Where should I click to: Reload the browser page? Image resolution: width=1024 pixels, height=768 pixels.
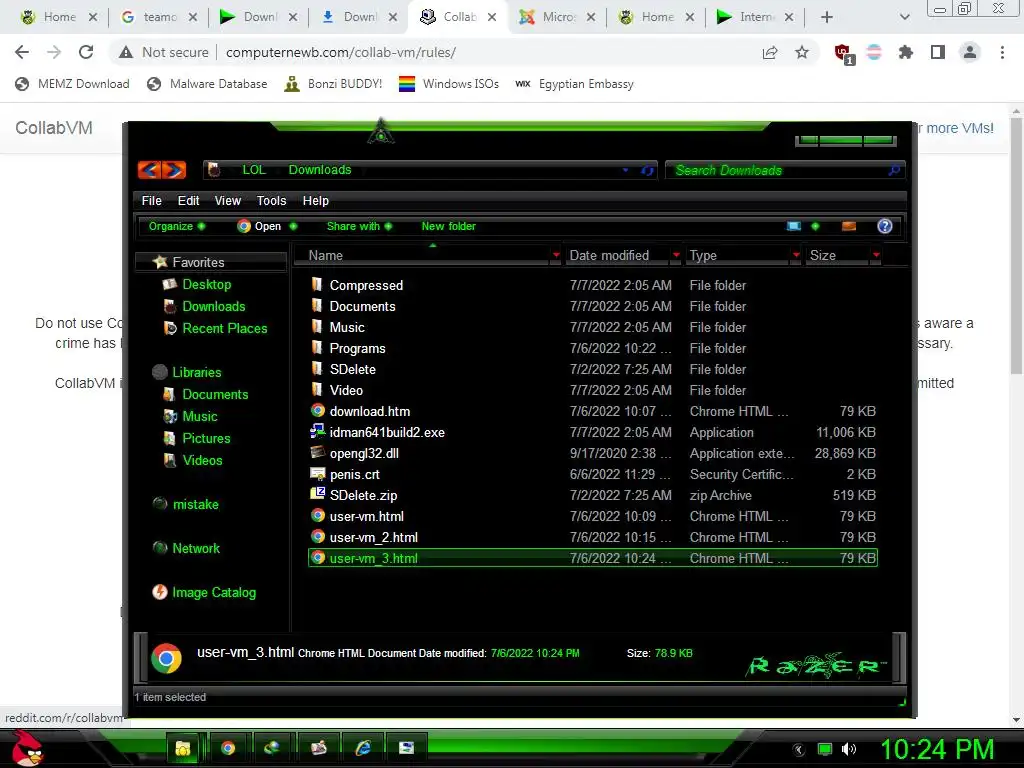coord(86,52)
